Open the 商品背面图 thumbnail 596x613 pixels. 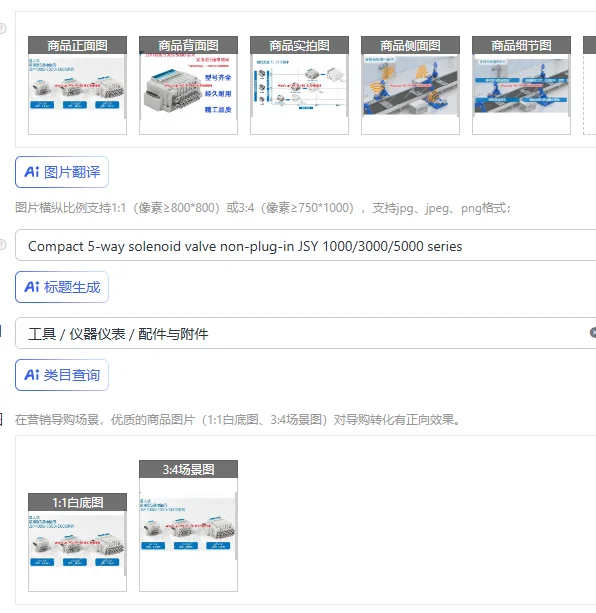click(x=188, y=85)
